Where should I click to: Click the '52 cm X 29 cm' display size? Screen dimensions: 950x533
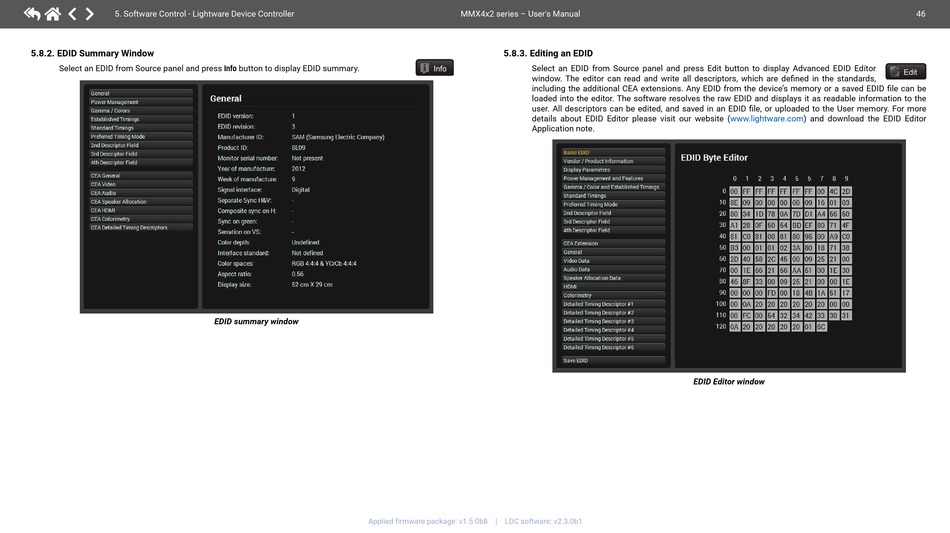coord(311,285)
